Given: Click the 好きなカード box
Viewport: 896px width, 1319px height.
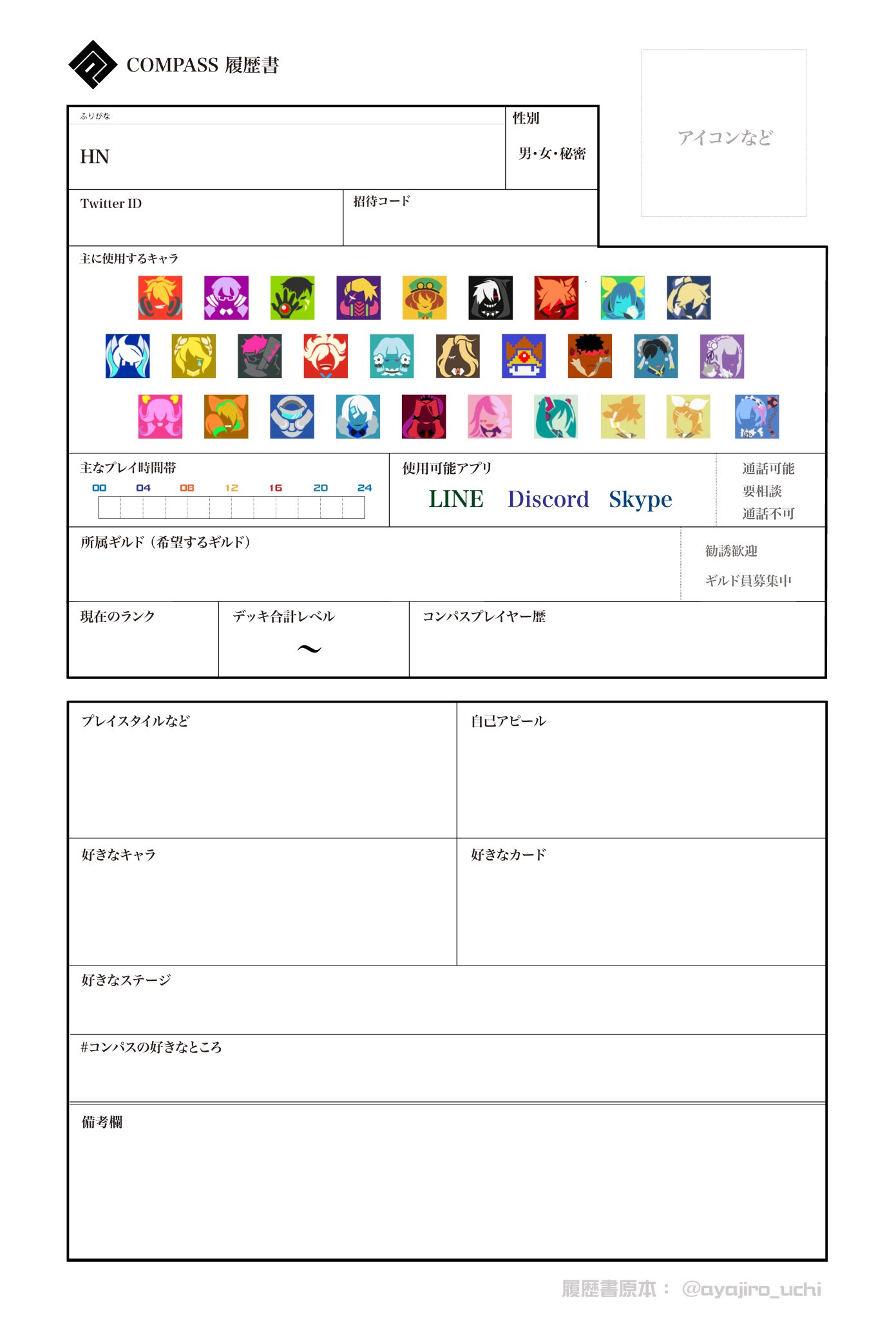Looking at the screenshot, I should [x=642, y=902].
